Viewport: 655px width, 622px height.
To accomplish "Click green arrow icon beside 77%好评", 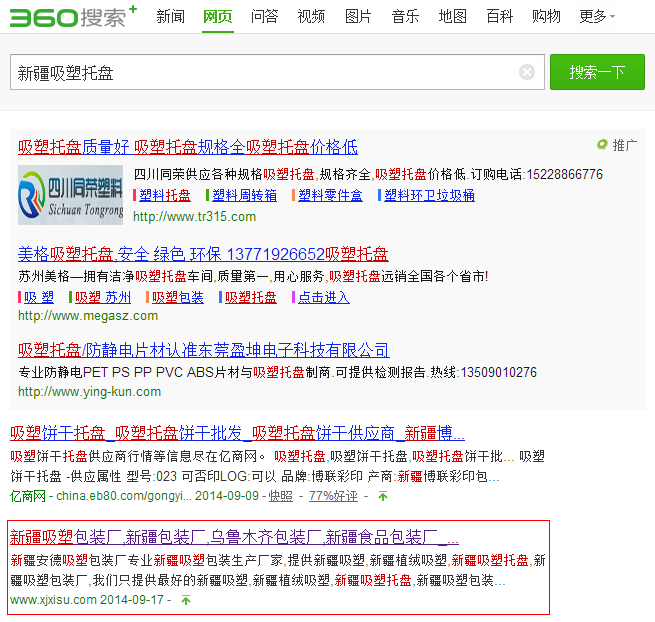I will (x=383, y=496).
